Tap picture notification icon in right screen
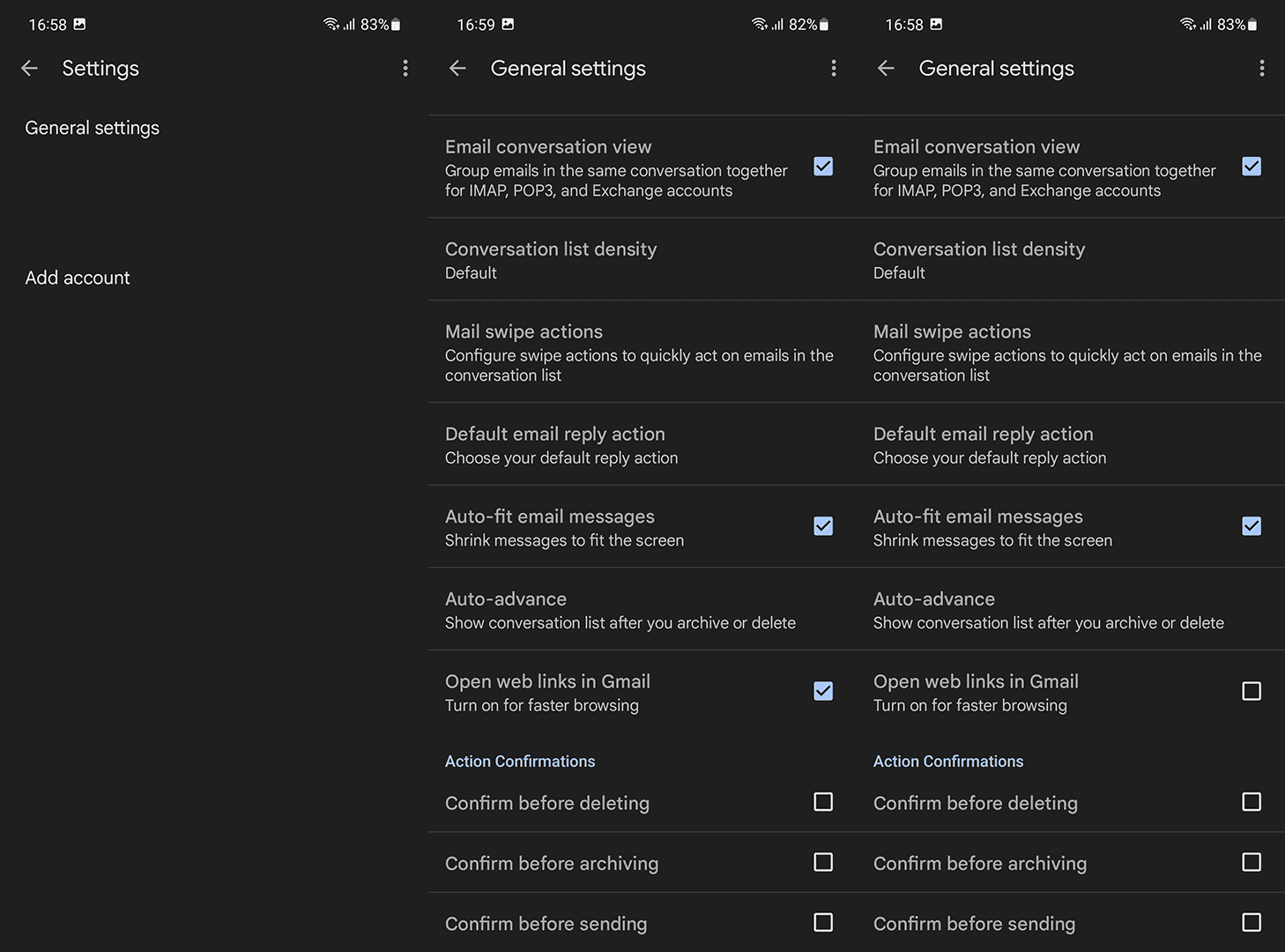This screenshot has width=1285, height=952. (936, 24)
